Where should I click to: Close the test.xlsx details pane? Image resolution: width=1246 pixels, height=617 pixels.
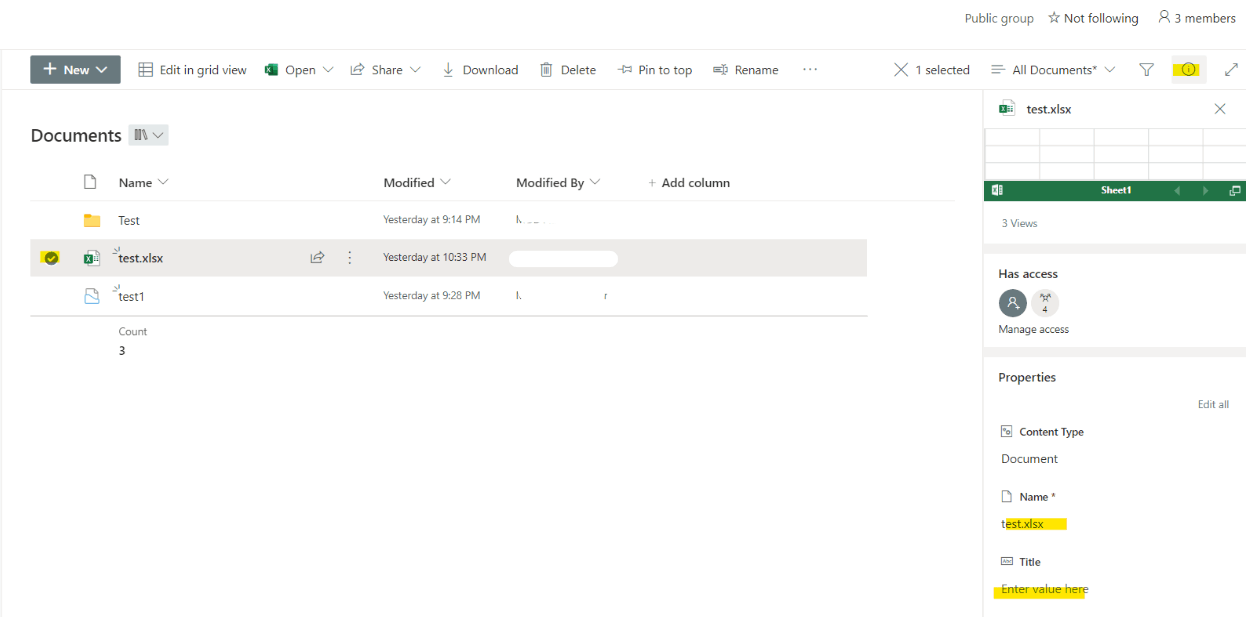[x=1220, y=109]
